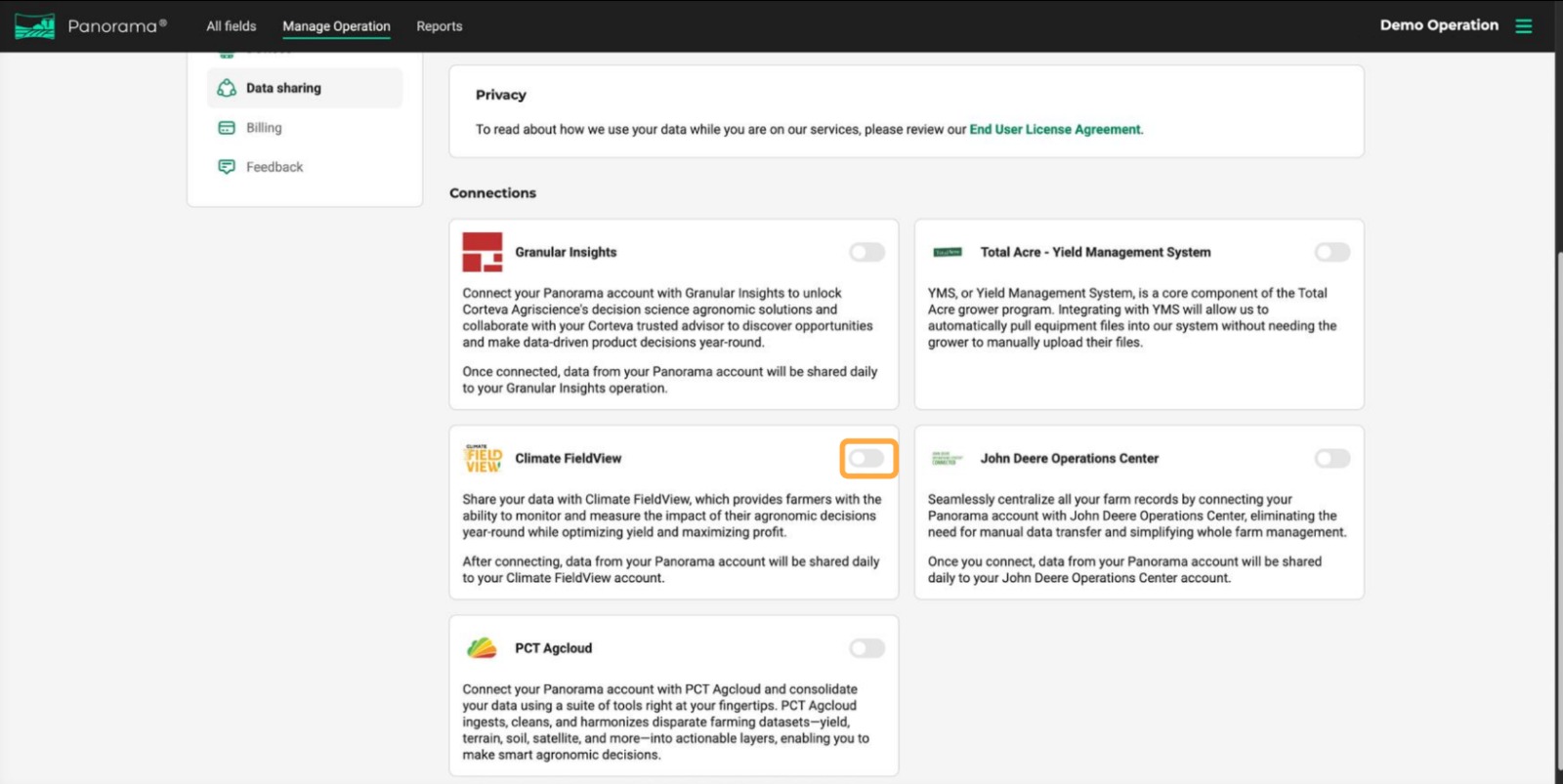Switch on the PCT Agcloud connection
The width and height of the screenshot is (1563, 784).
[866, 648]
